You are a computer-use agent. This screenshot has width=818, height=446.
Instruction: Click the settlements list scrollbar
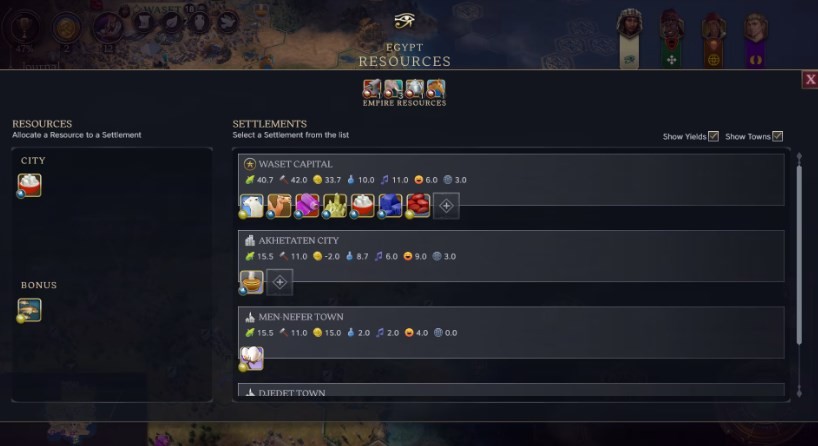tap(799, 250)
